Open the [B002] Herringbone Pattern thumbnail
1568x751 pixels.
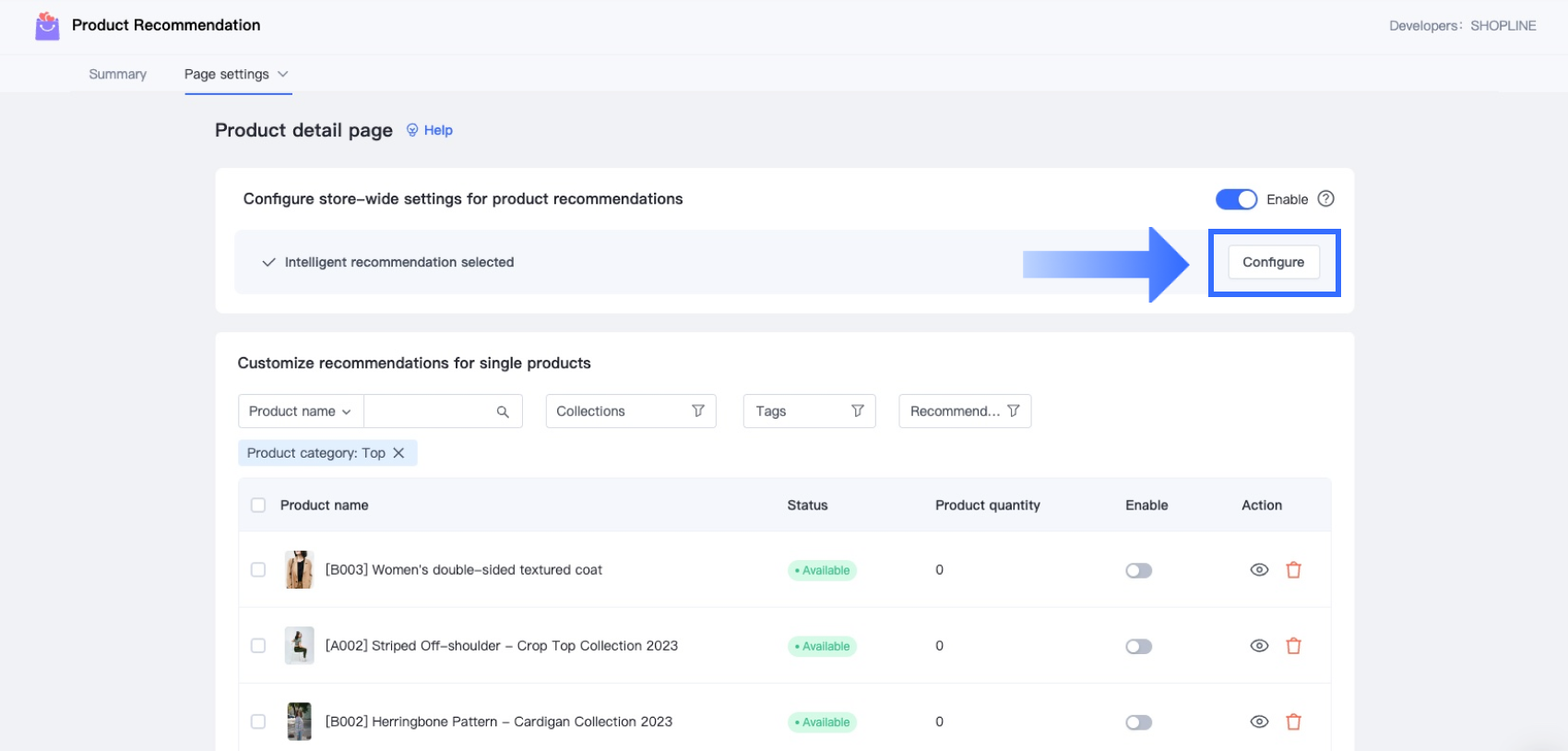pyautogui.click(x=299, y=721)
